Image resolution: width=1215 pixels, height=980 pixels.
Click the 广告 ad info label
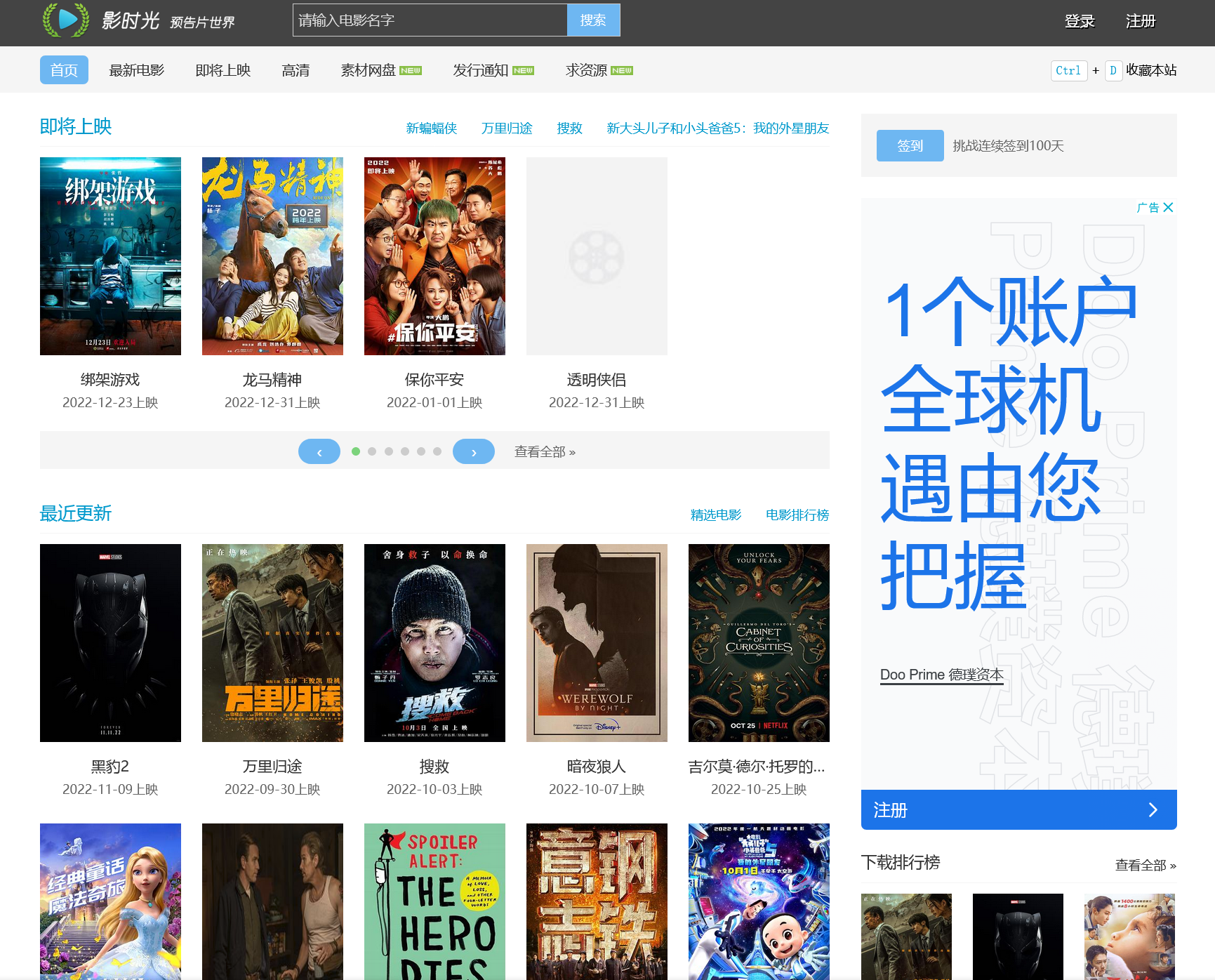(1149, 207)
